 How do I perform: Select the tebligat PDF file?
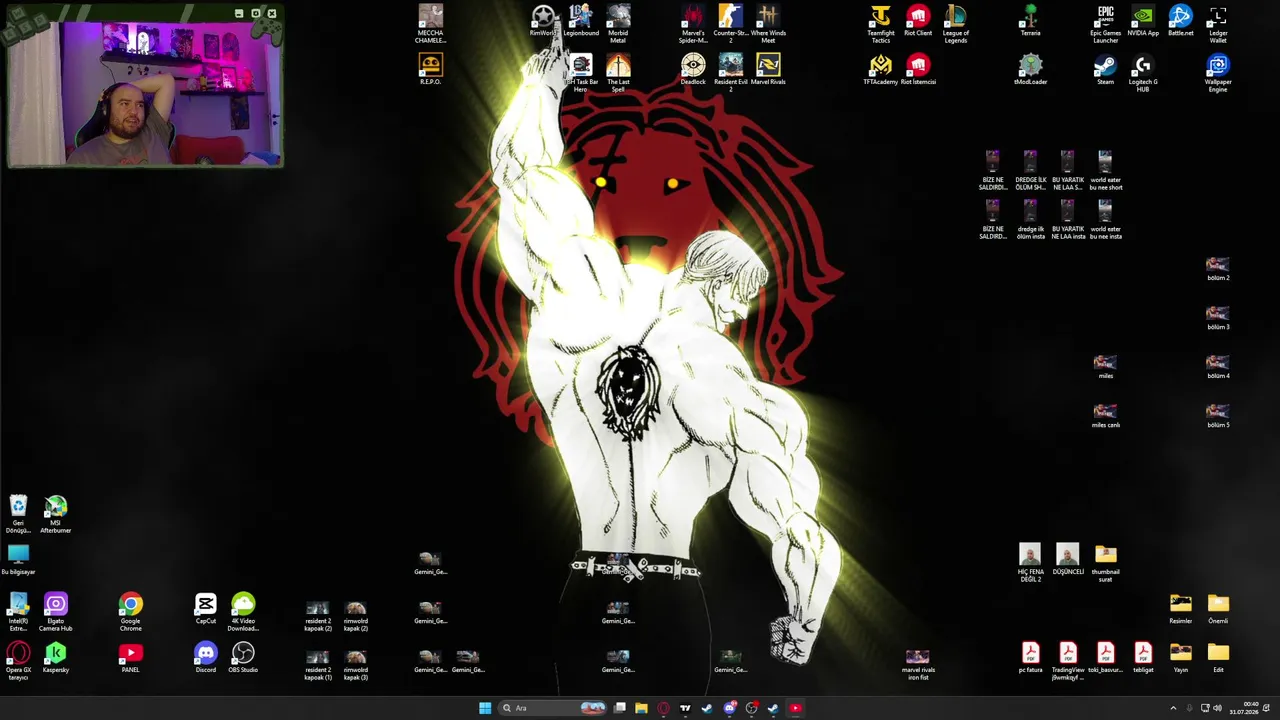1143,658
